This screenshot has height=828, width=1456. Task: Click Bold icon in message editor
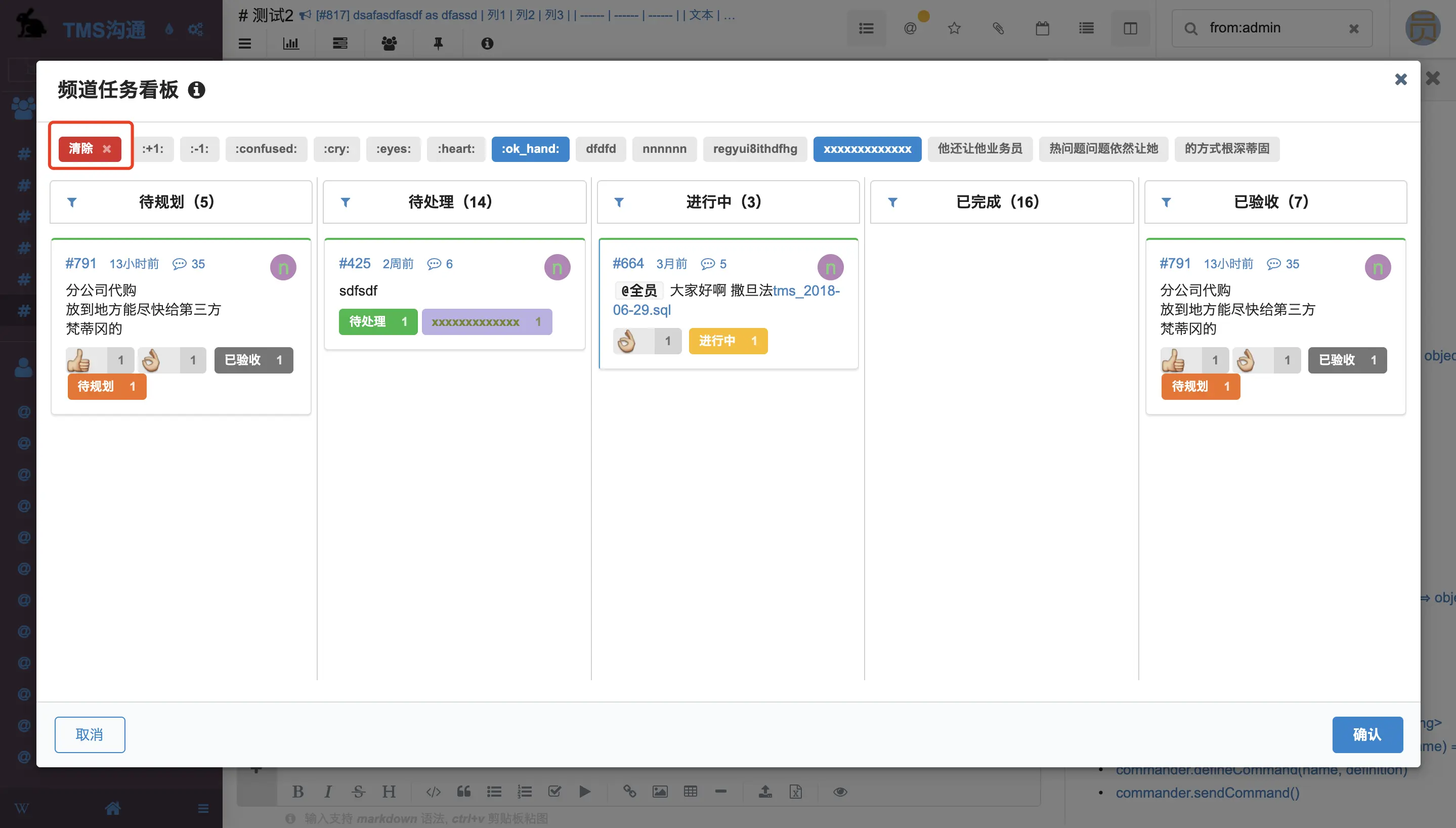click(298, 792)
